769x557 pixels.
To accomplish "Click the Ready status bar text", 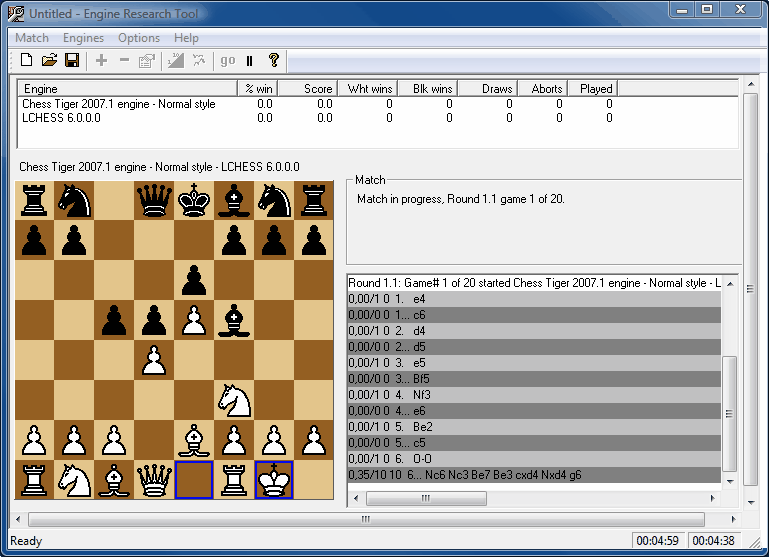I will pyautogui.click(x=26, y=540).
